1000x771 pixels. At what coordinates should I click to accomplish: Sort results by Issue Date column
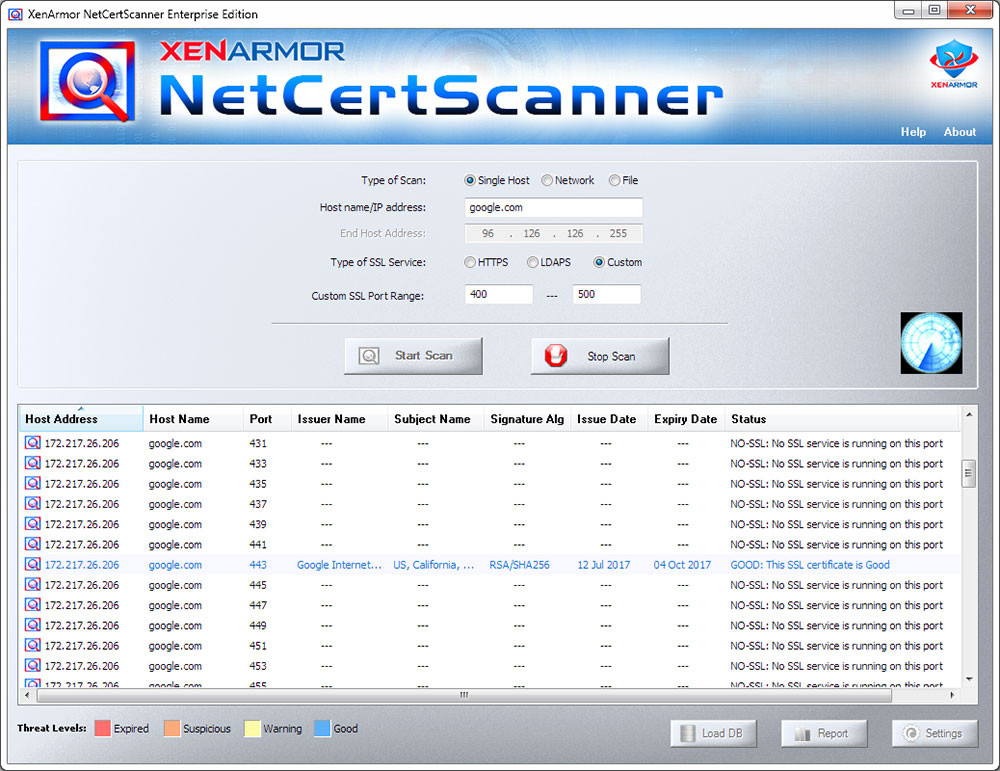(x=609, y=419)
